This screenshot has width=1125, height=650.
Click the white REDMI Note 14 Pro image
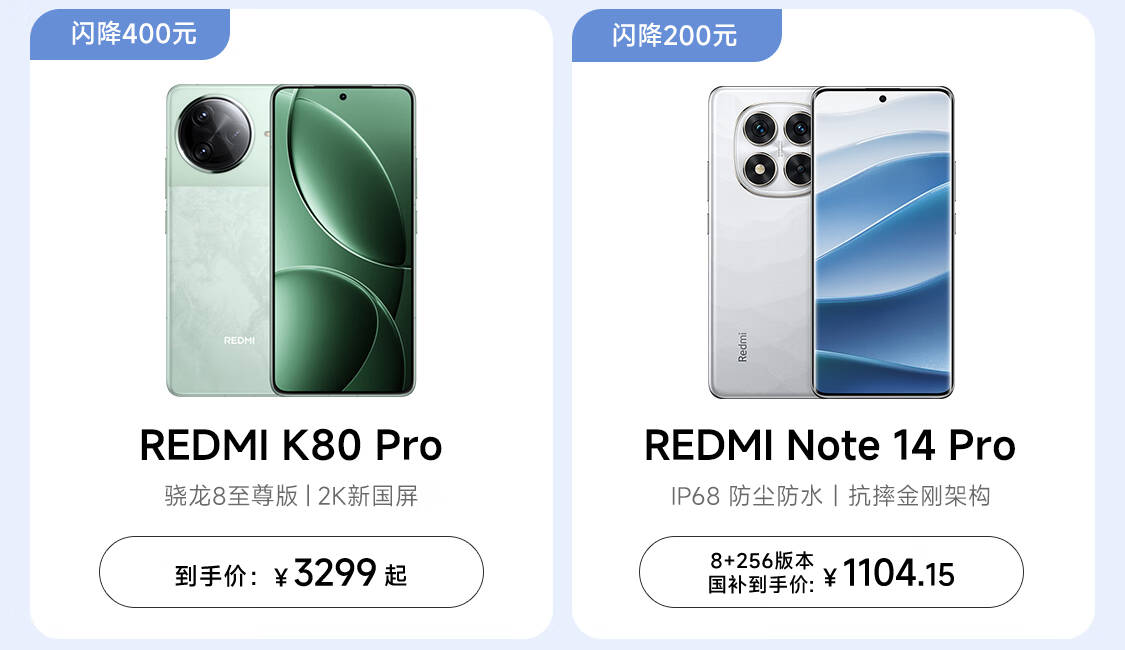[831, 242]
